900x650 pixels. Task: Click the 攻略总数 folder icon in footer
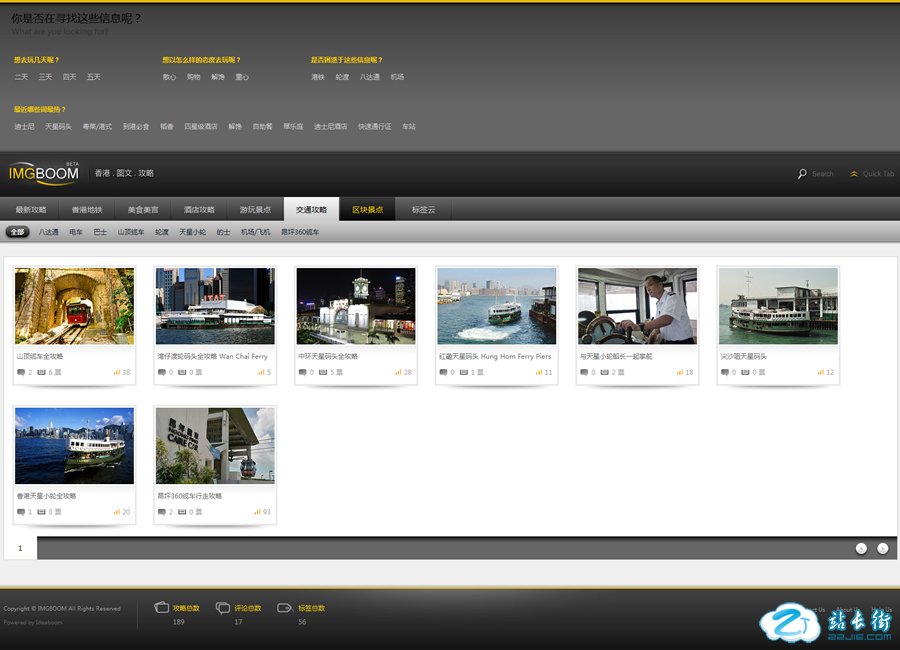[x=162, y=607]
